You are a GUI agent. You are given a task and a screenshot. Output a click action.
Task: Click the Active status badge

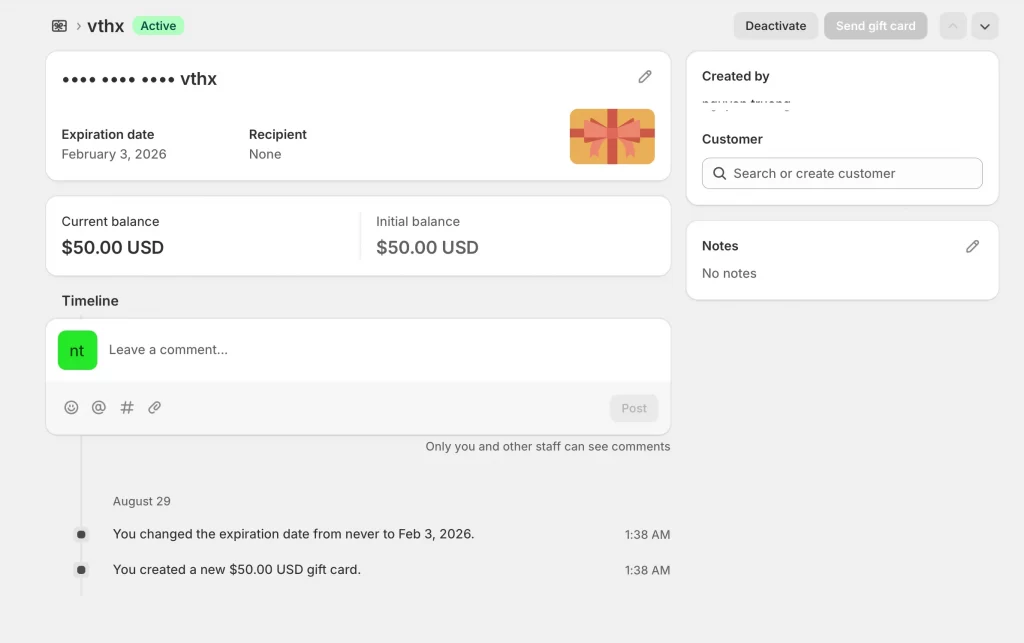tap(158, 26)
